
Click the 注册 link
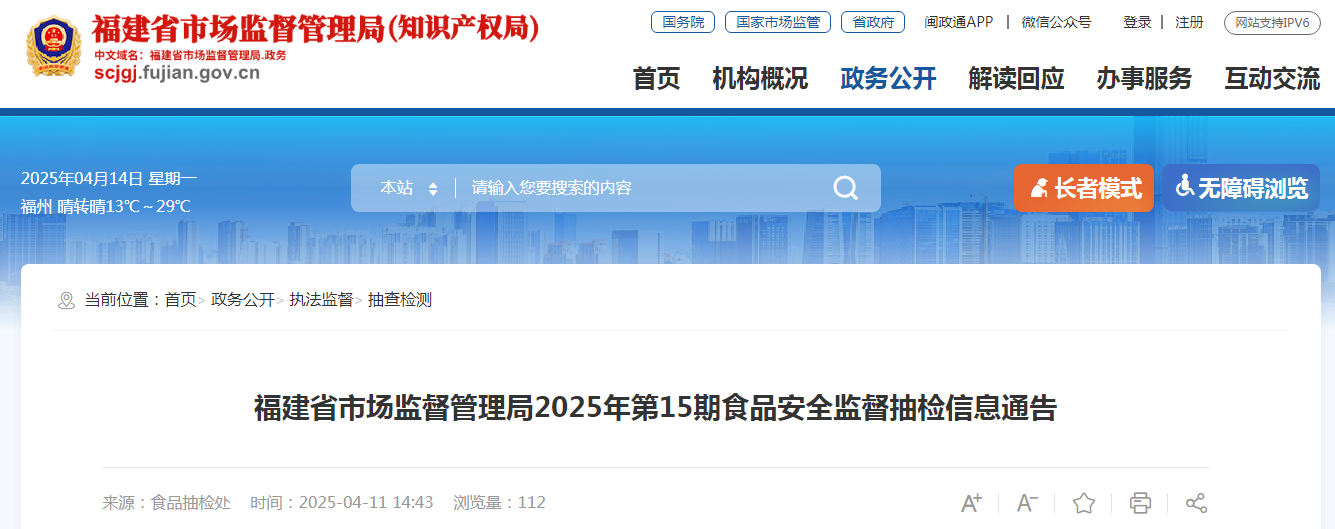[x=1189, y=22]
